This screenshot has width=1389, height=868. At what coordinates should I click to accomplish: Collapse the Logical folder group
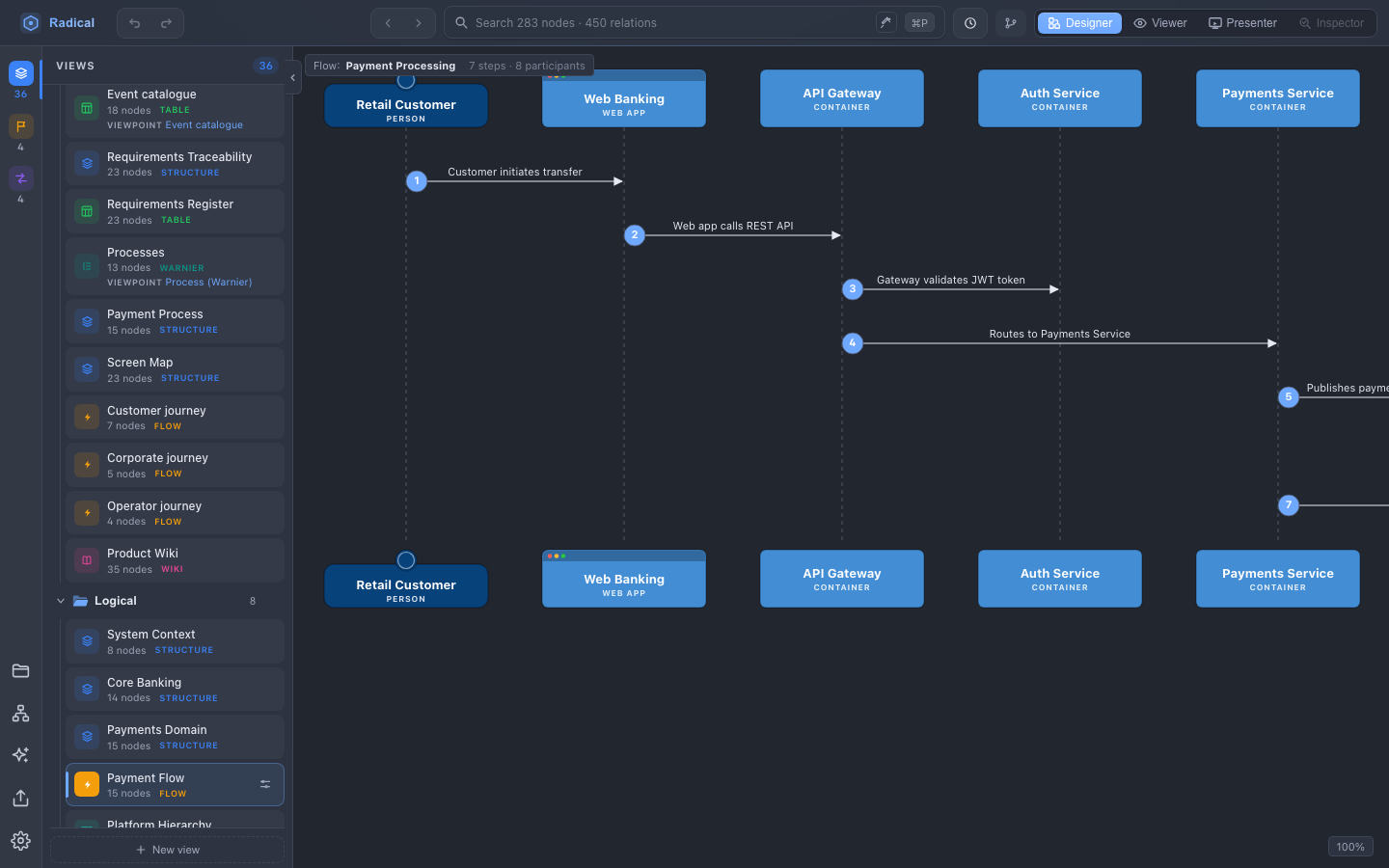pyautogui.click(x=61, y=601)
